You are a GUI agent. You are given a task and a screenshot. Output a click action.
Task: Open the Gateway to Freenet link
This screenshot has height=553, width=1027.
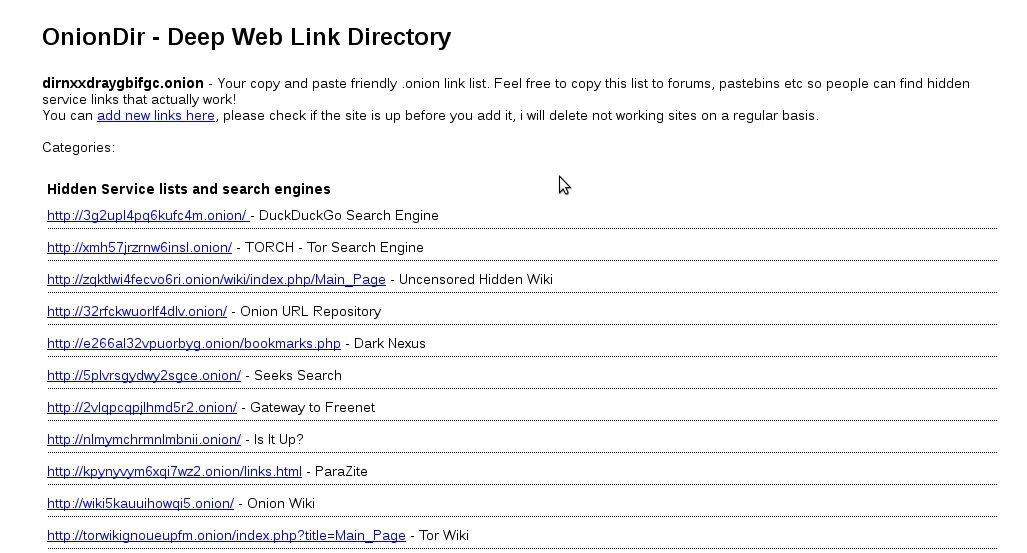click(x=142, y=408)
